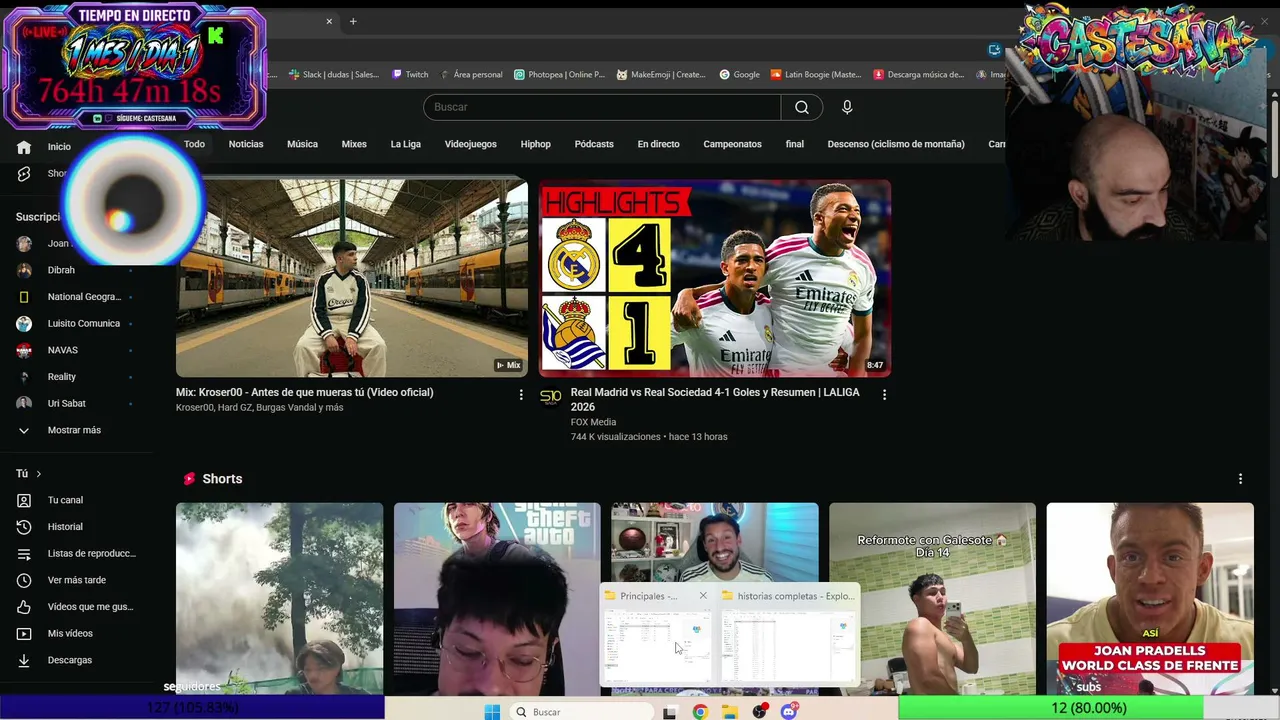Open Twitch bookmark in bookmarks bar

pos(410,74)
